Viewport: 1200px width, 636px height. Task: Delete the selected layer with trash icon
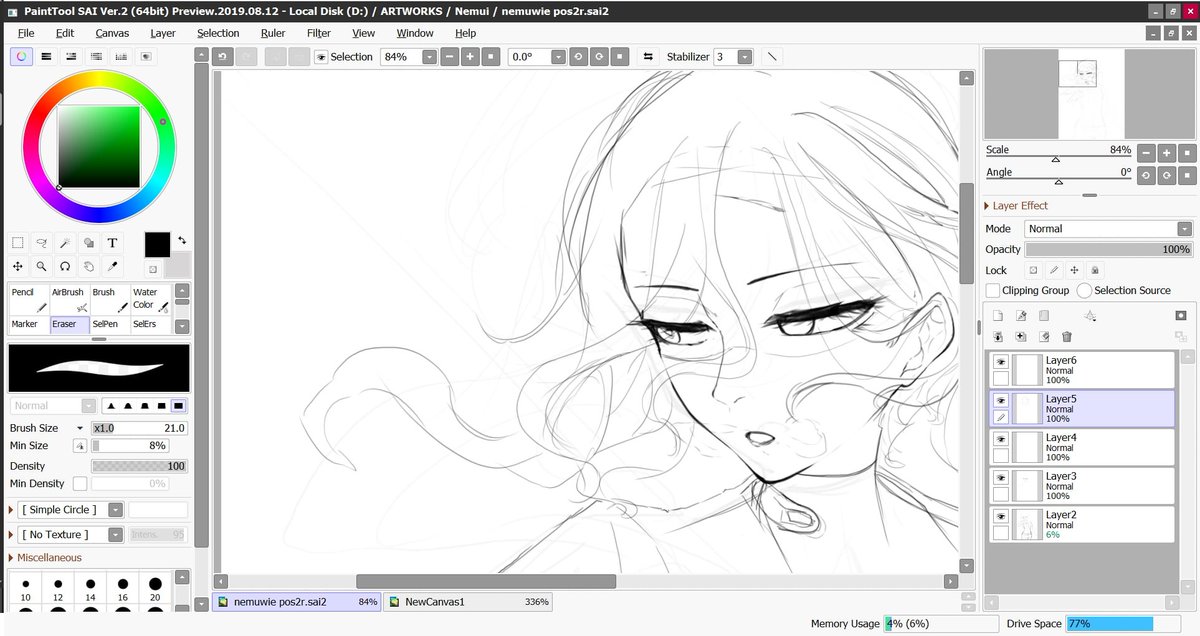pos(1067,338)
